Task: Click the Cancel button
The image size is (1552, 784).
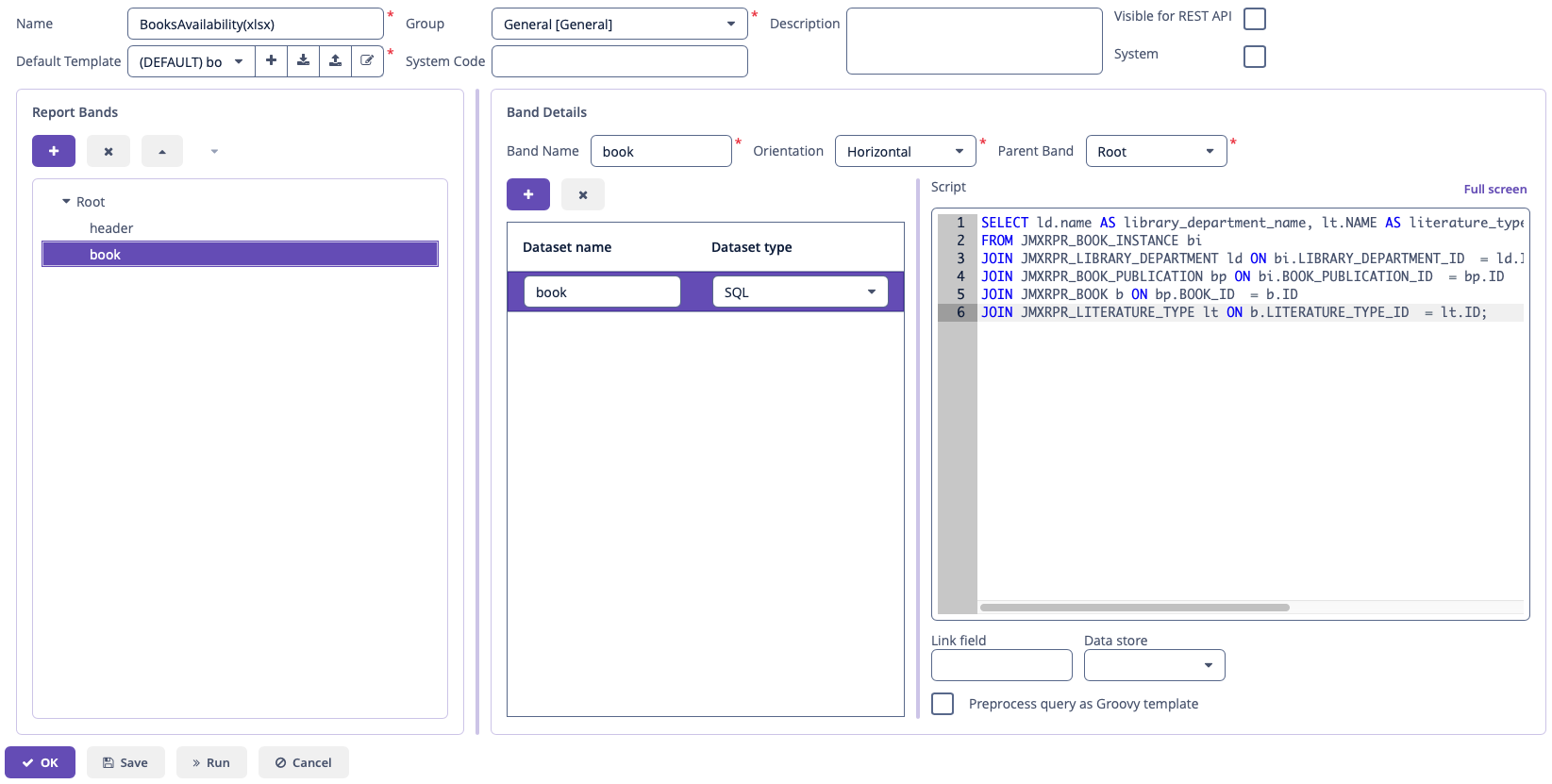Action: click(304, 762)
